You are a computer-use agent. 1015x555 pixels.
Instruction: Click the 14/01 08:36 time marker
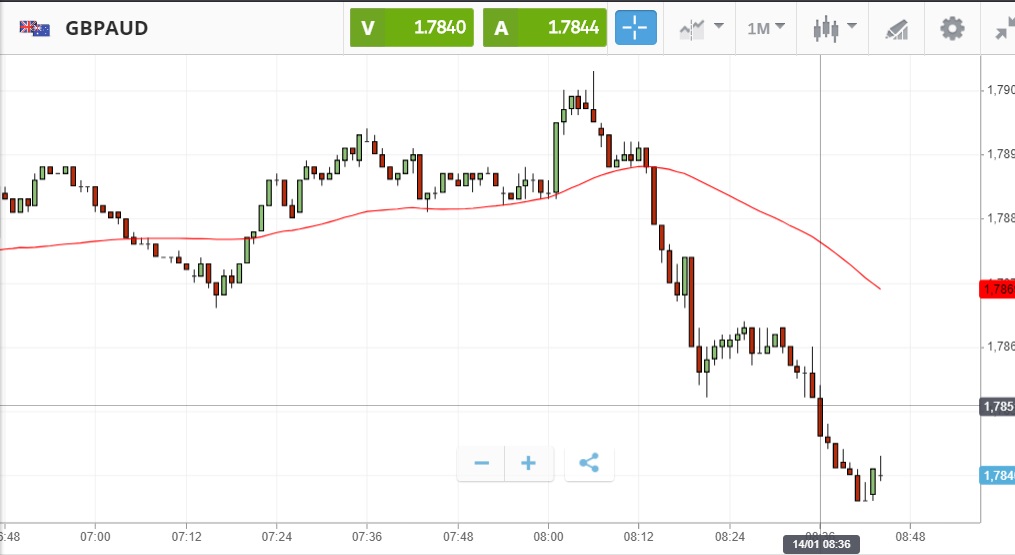click(820, 544)
